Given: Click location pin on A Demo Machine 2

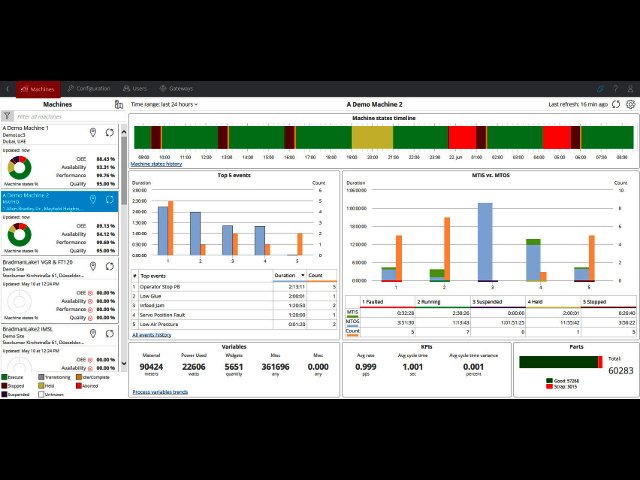Looking at the screenshot, I should coord(93,199).
